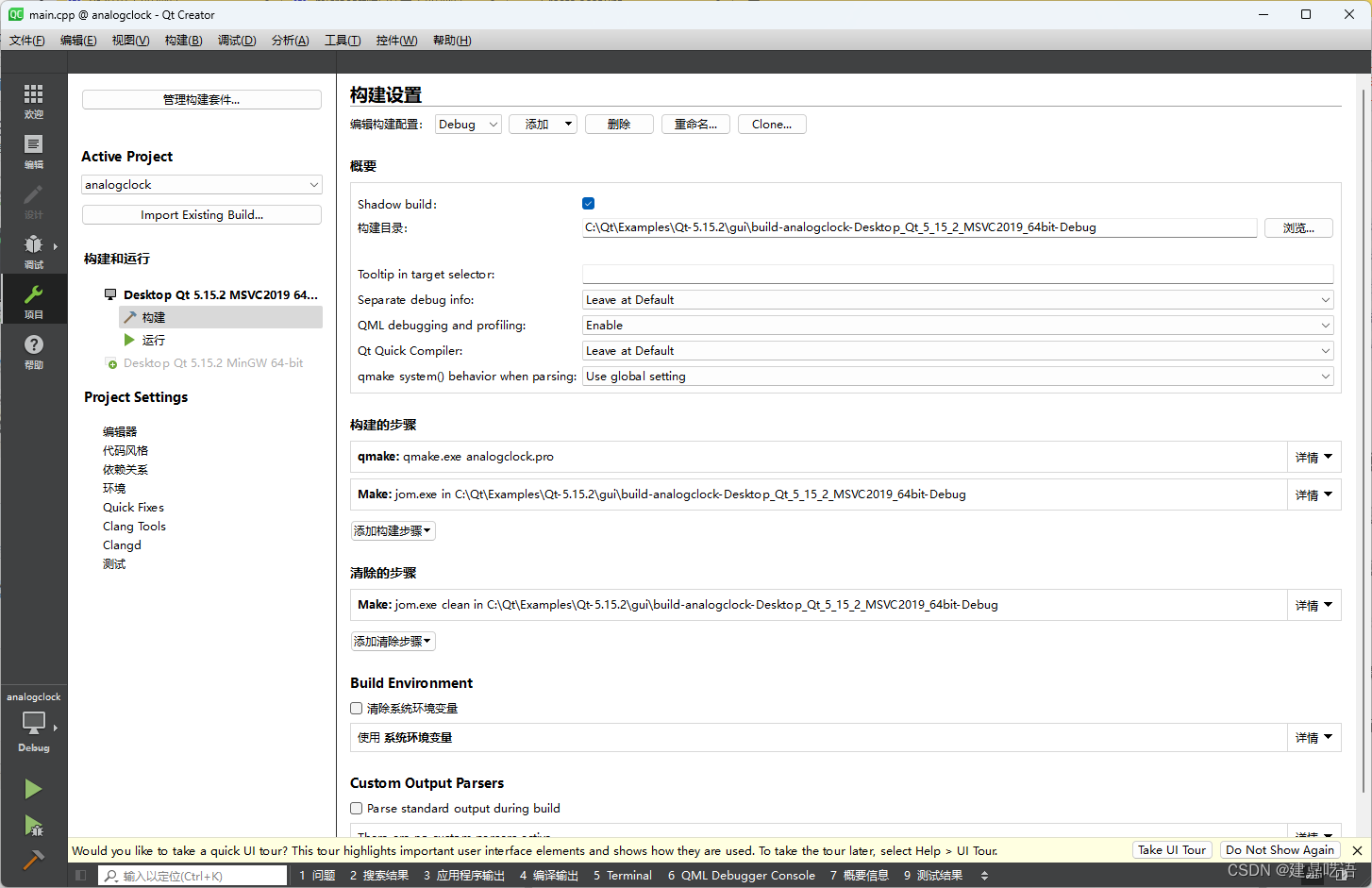Image resolution: width=1372 pixels, height=888 pixels.
Task: Enable Parse standard output during build
Action: [356, 808]
